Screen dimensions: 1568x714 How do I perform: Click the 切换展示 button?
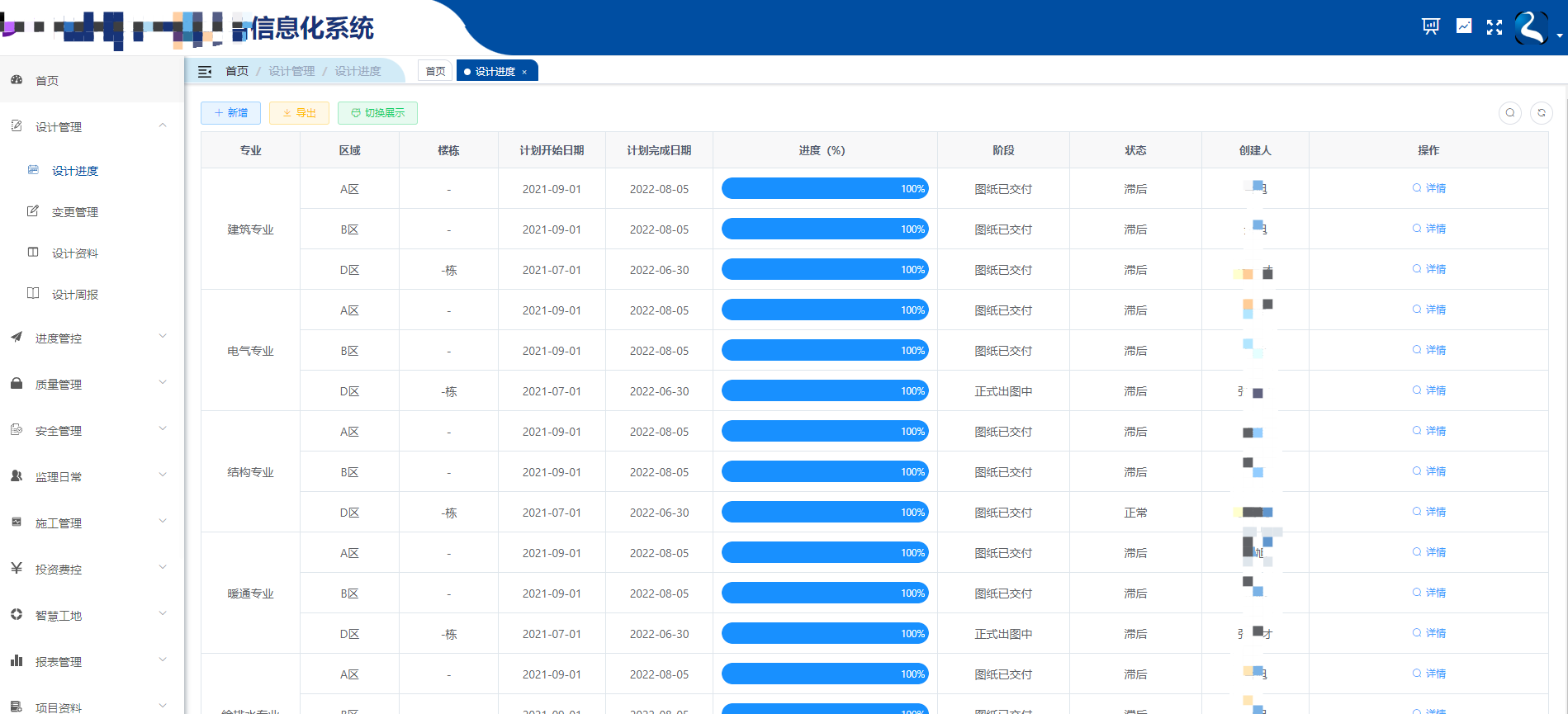click(377, 113)
